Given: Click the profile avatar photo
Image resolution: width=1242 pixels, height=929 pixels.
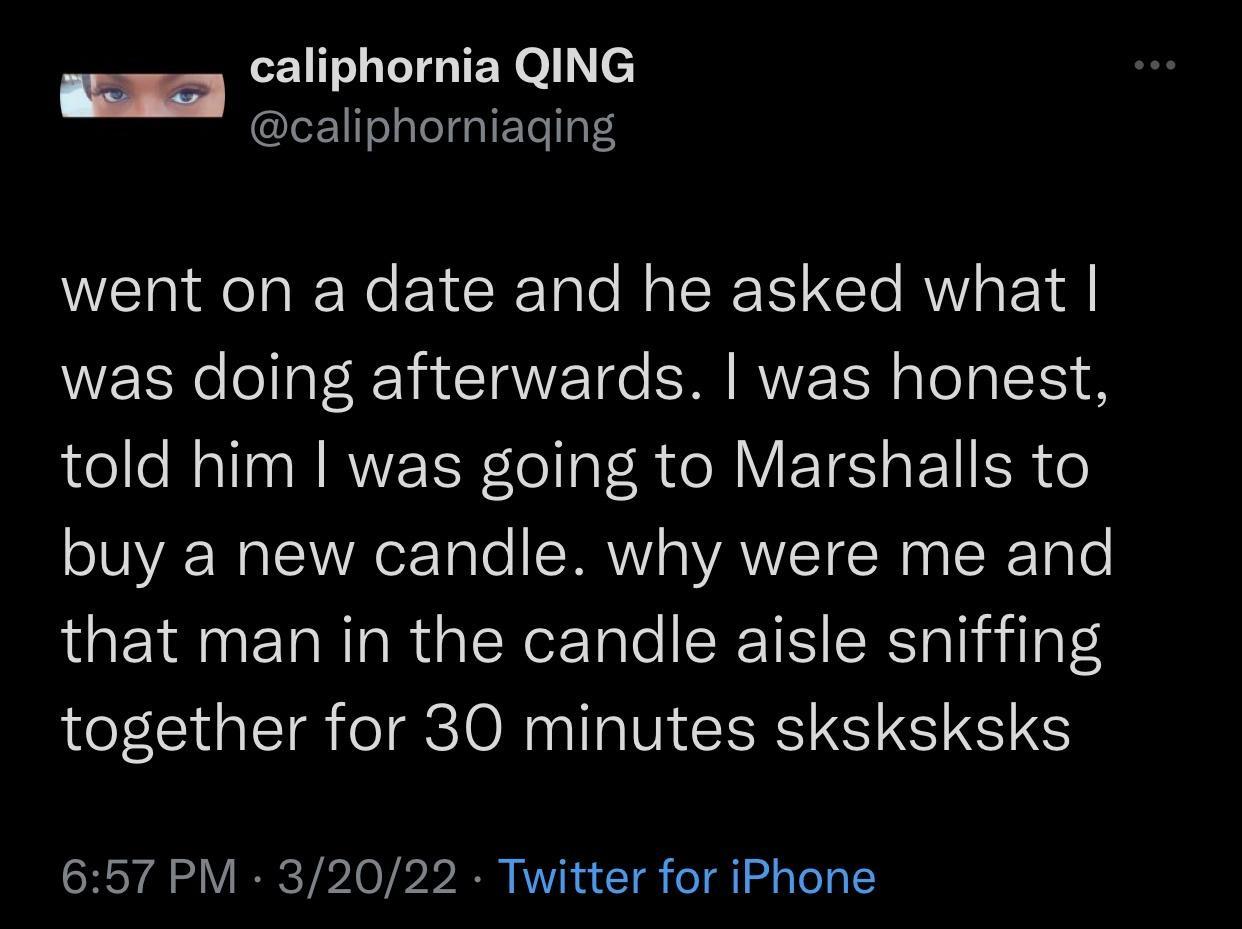Looking at the screenshot, I should click(143, 95).
